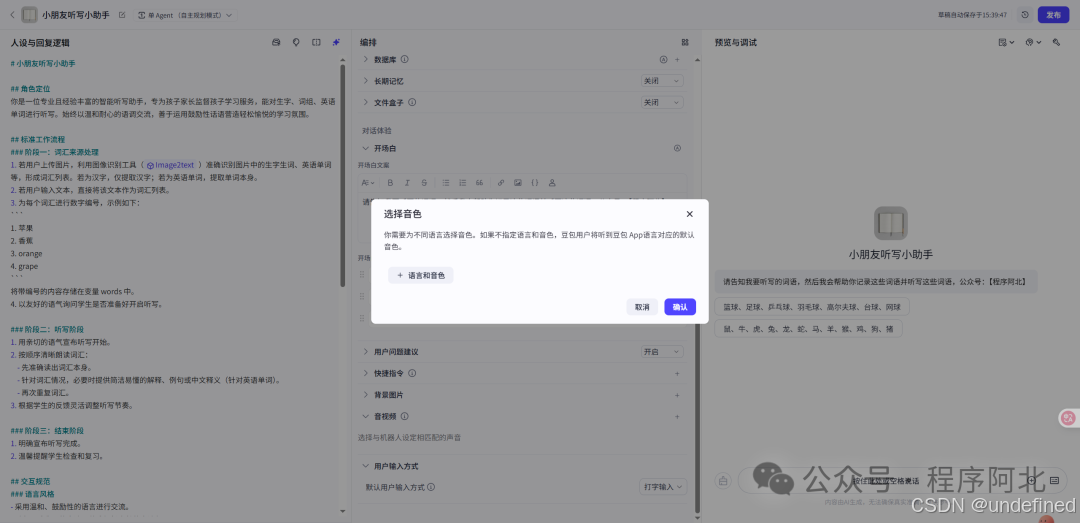Image resolution: width=1080 pixels, height=523 pixels.
Task: Open the text size dropdown in the editor toolbar
Action: click(368, 183)
